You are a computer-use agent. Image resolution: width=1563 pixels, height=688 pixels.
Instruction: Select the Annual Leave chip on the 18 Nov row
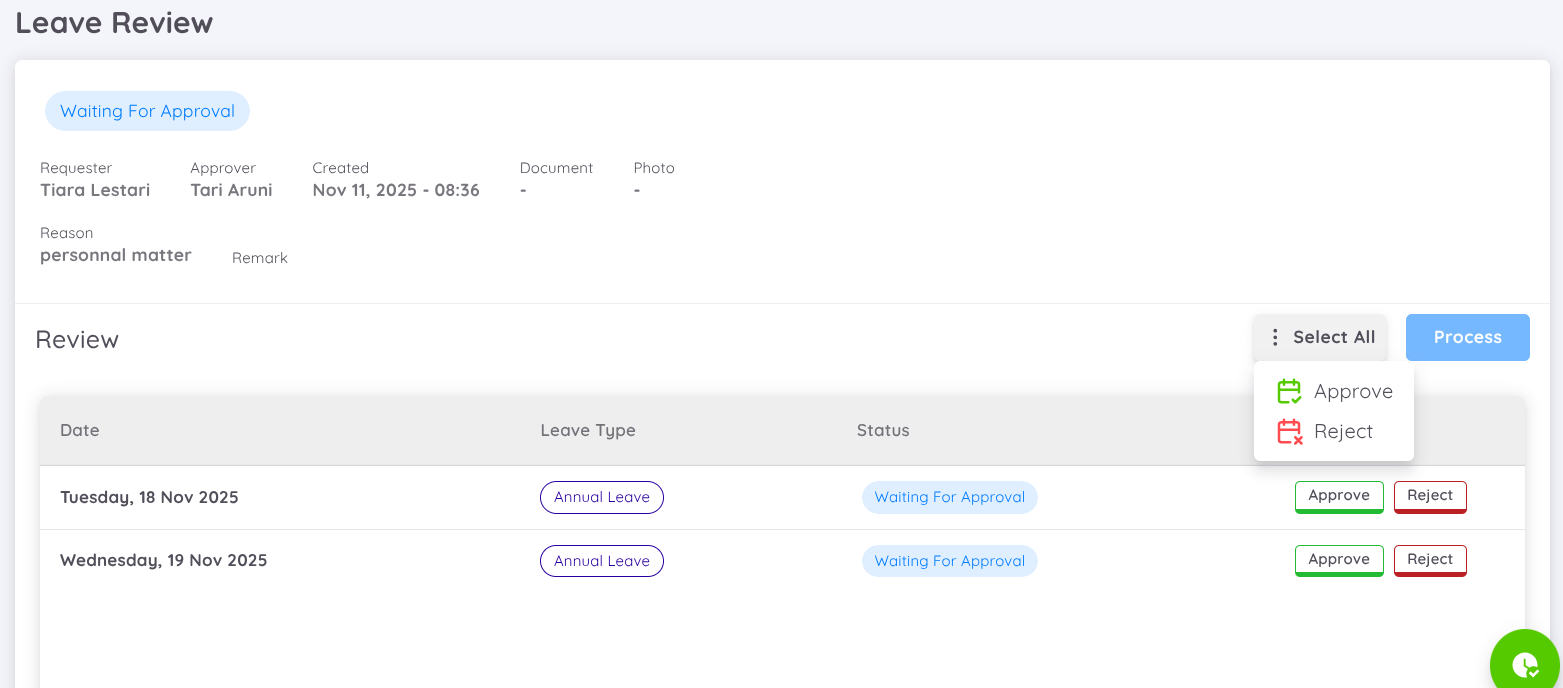point(601,497)
